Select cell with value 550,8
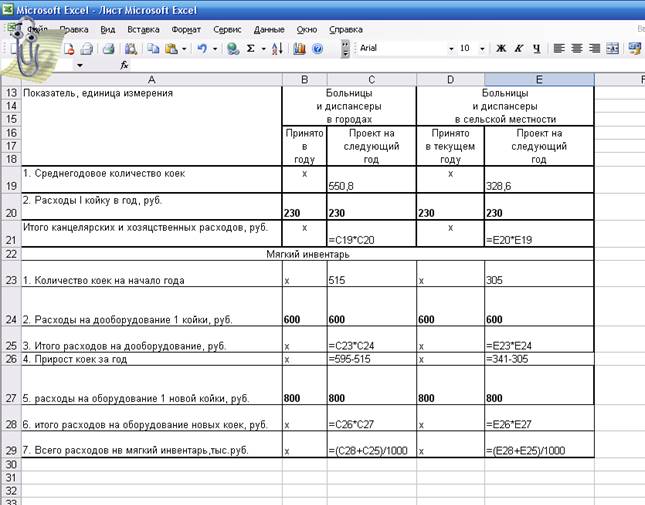The width and height of the screenshot is (645, 505). click(x=371, y=179)
